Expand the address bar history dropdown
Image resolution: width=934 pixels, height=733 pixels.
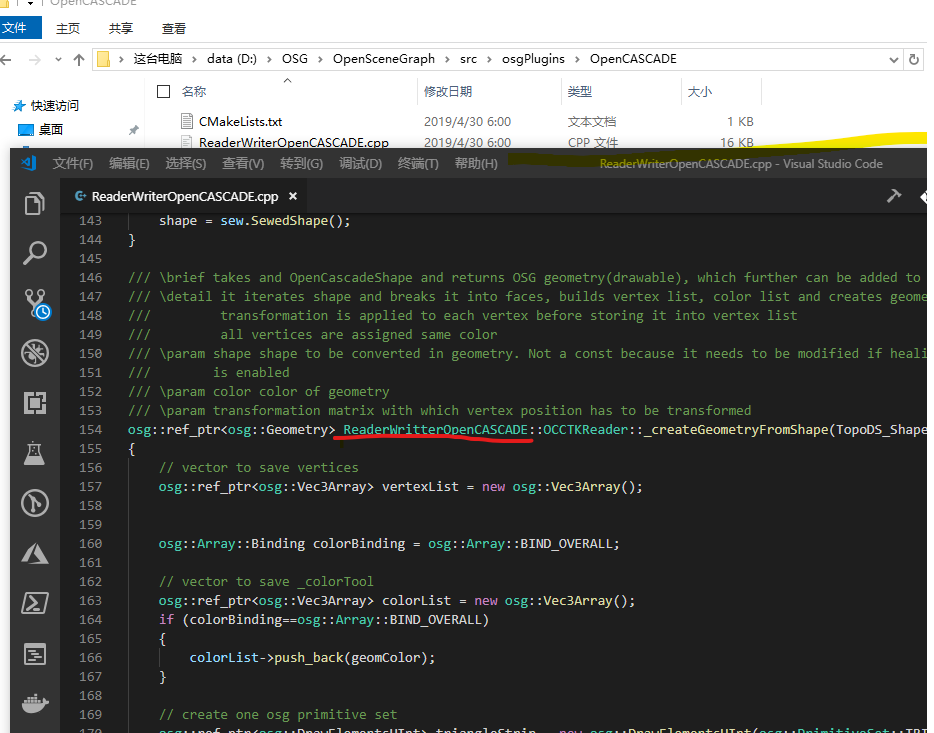coord(893,60)
